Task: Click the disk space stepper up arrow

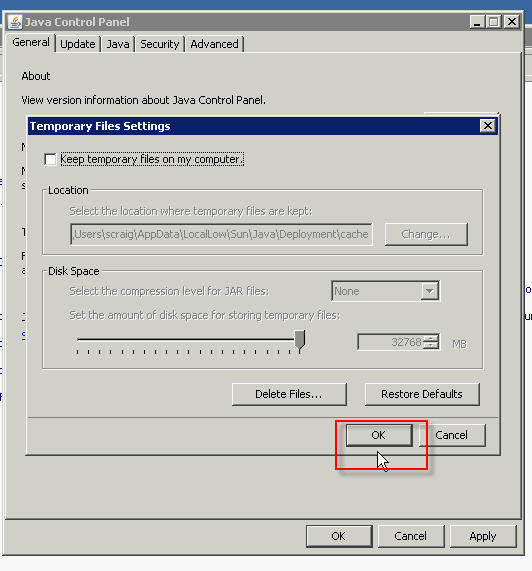Action: pyautogui.click(x=432, y=338)
